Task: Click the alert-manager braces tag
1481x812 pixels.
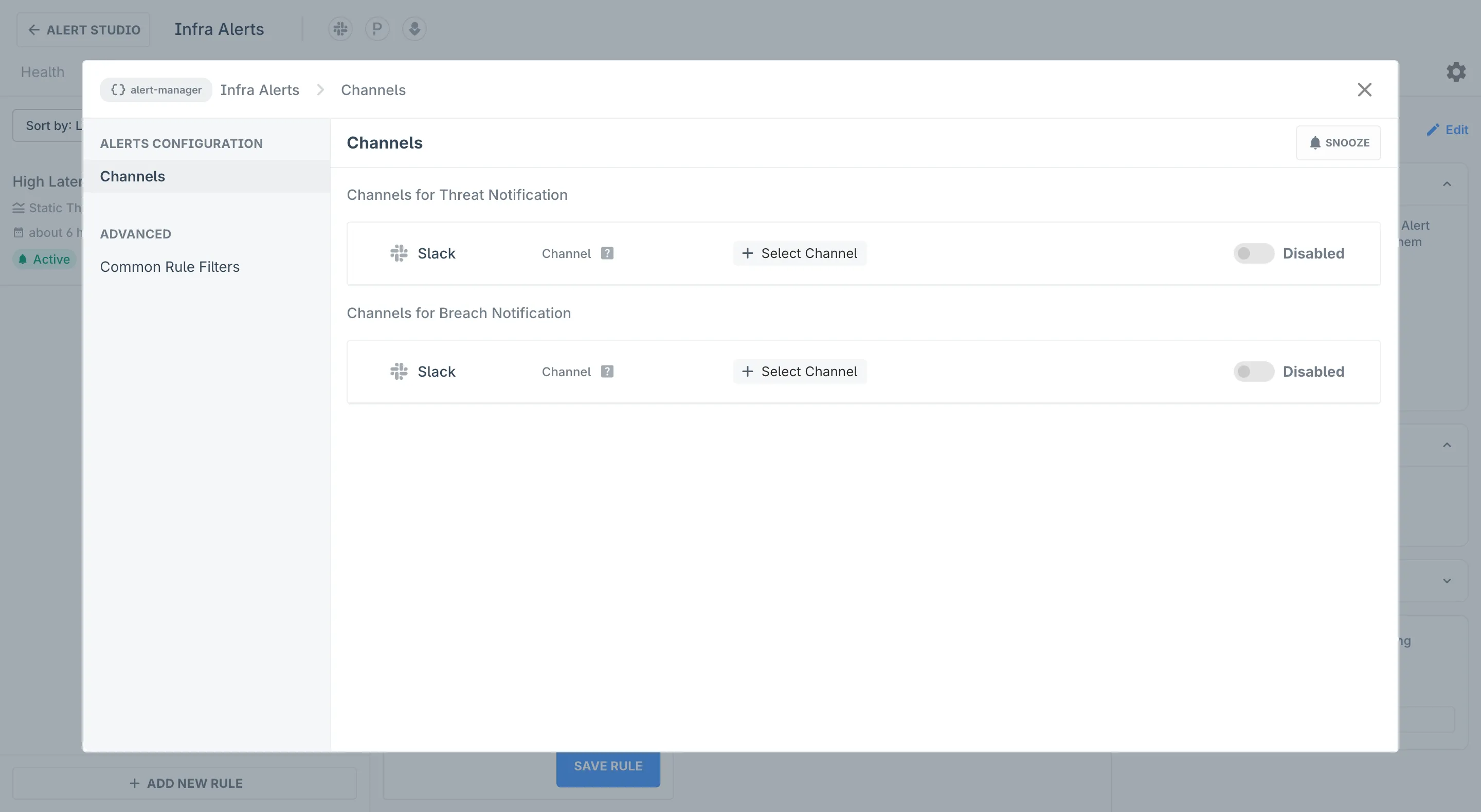Action: (x=156, y=90)
